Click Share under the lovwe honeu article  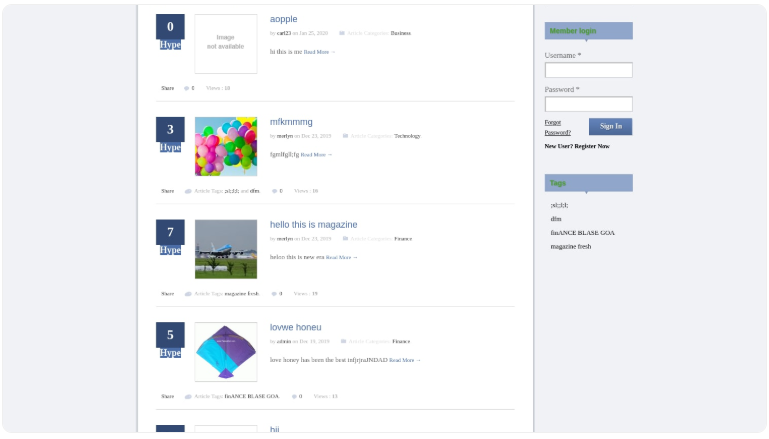[168, 396]
